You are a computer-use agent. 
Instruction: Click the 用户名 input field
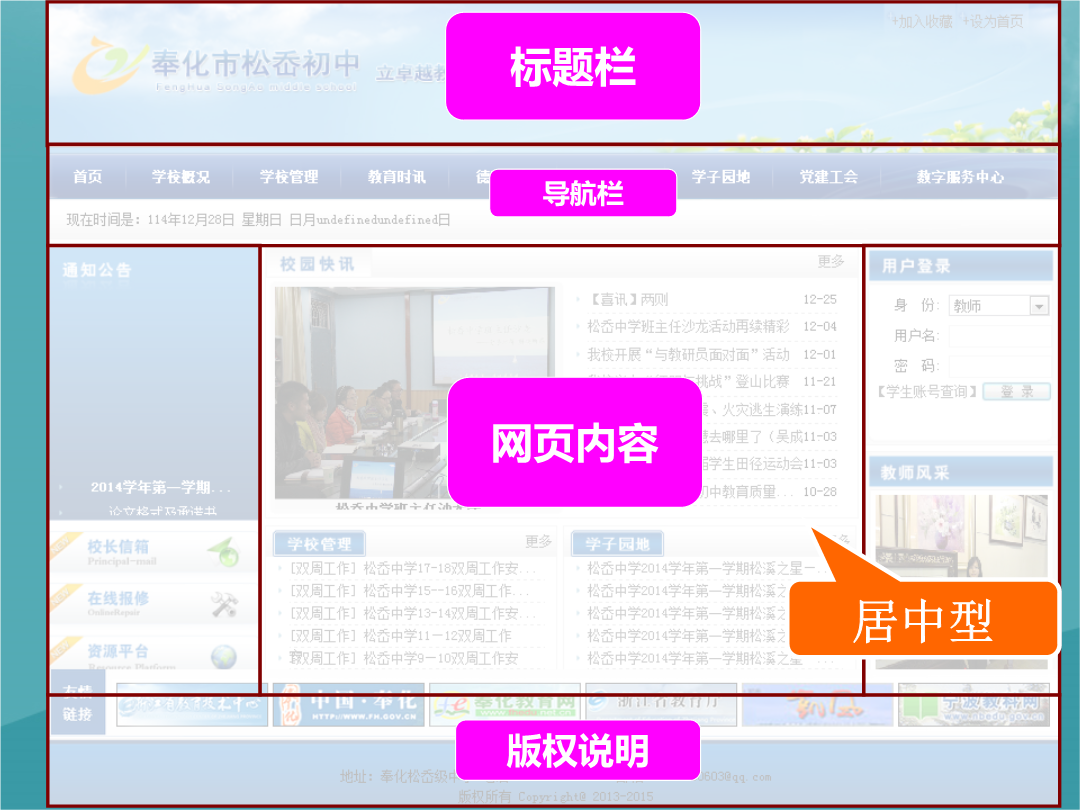[x=1000, y=335]
